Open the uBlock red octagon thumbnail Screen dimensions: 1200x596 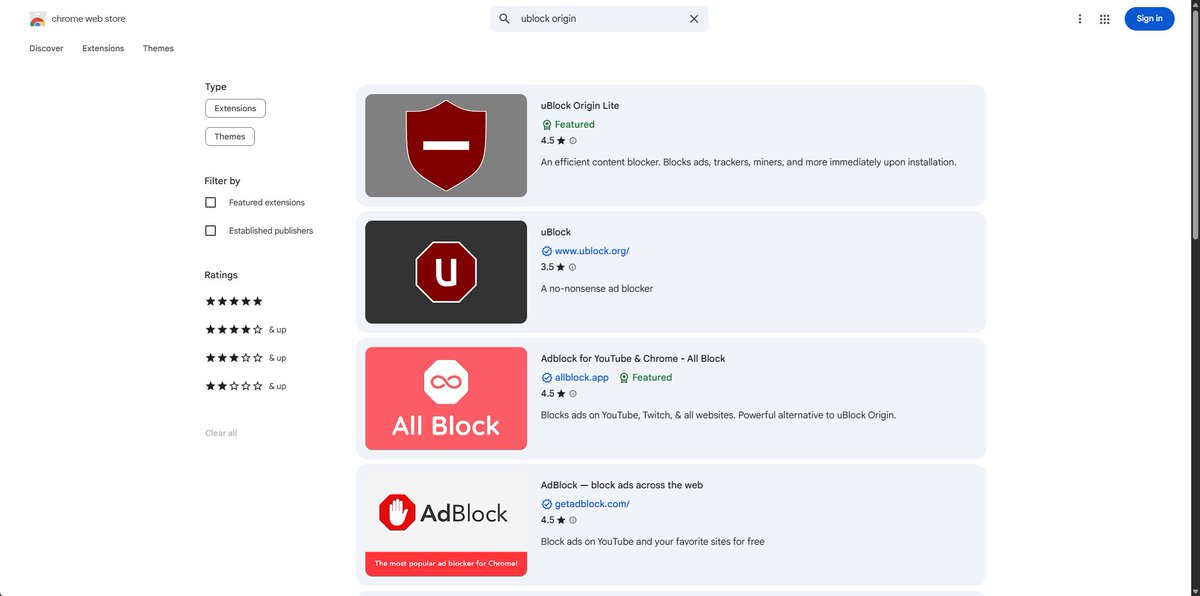446,272
